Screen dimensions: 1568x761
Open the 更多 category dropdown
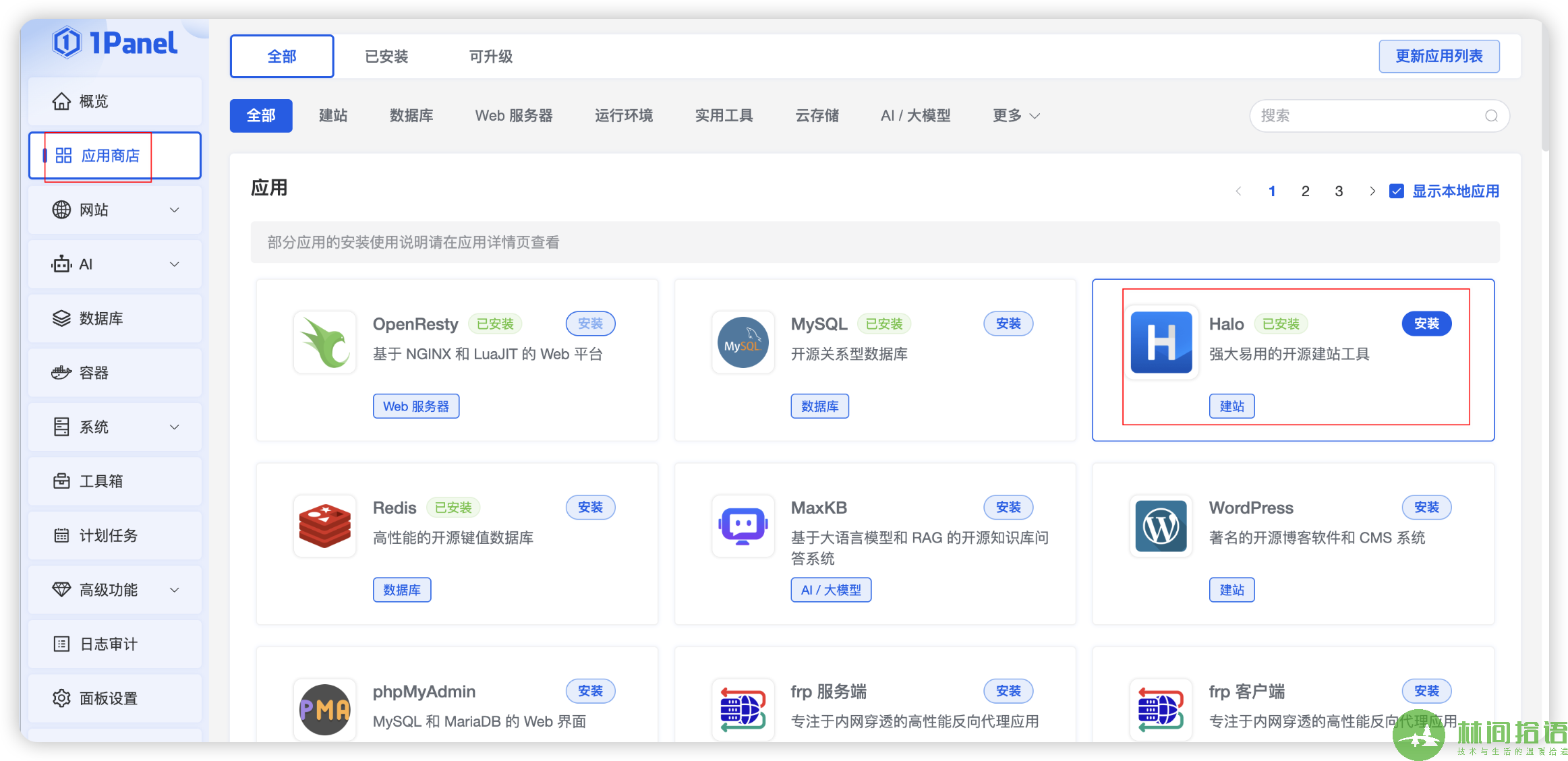pos(1016,116)
